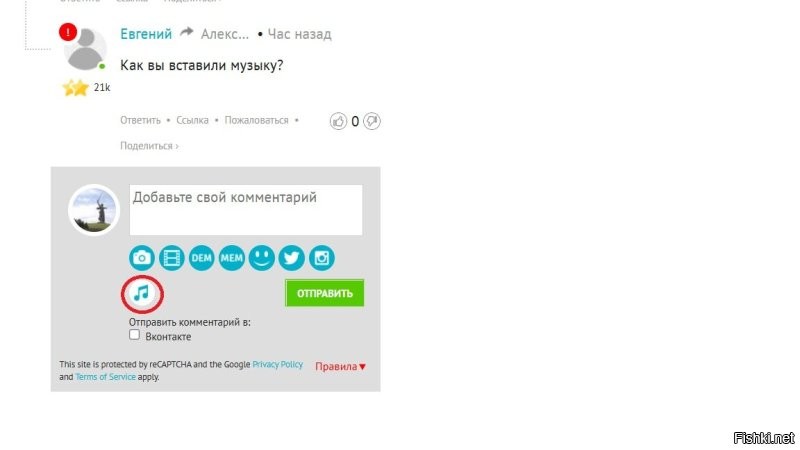Dislike the comment with thumbs down

tap(372, 121)
